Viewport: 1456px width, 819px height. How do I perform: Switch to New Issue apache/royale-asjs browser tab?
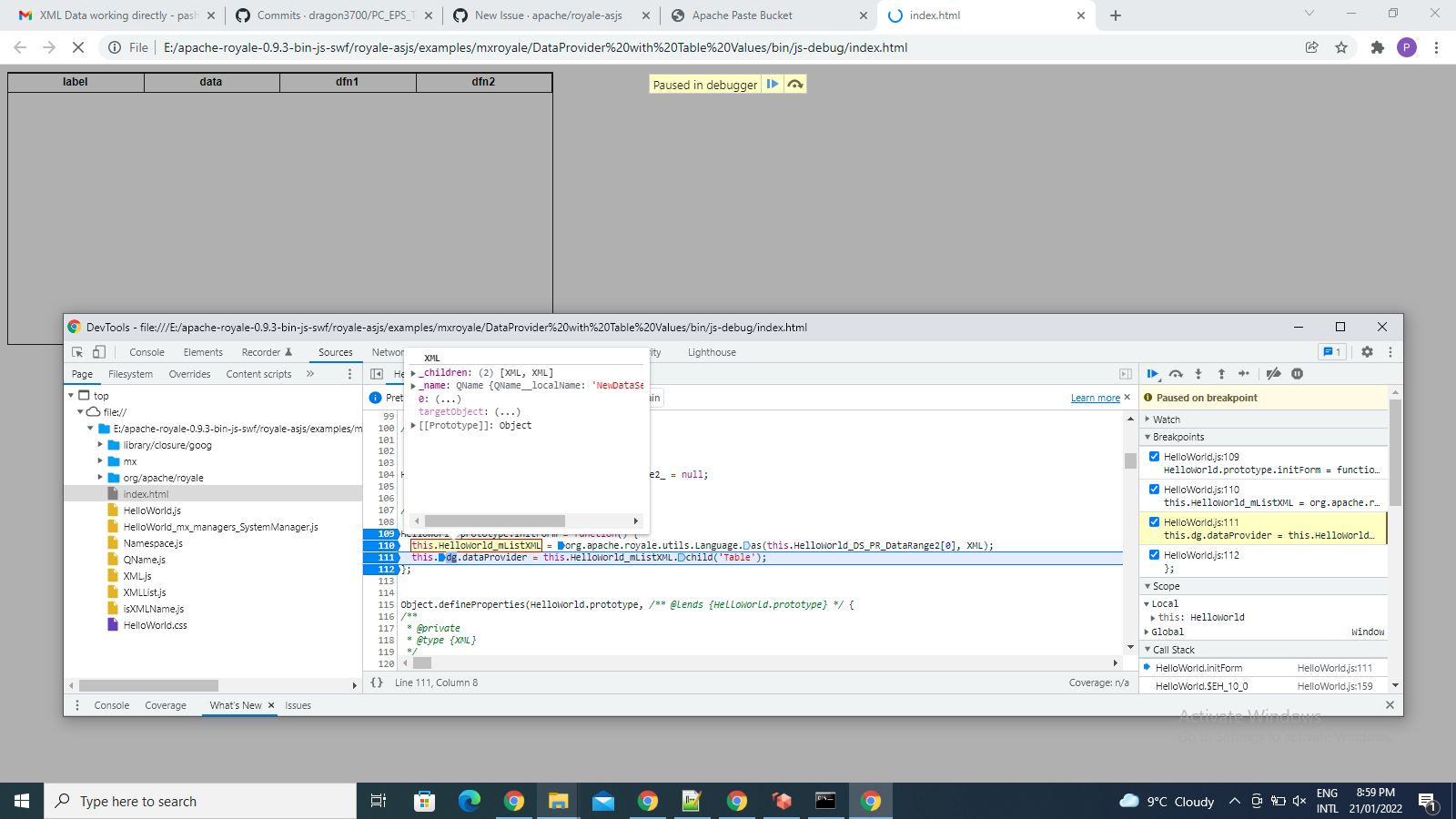click(549, 15)
